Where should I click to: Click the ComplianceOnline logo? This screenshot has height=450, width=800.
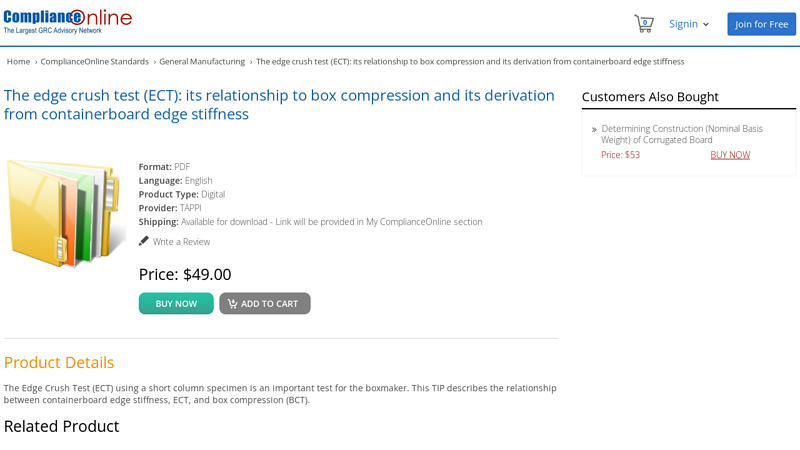[67, 20]
